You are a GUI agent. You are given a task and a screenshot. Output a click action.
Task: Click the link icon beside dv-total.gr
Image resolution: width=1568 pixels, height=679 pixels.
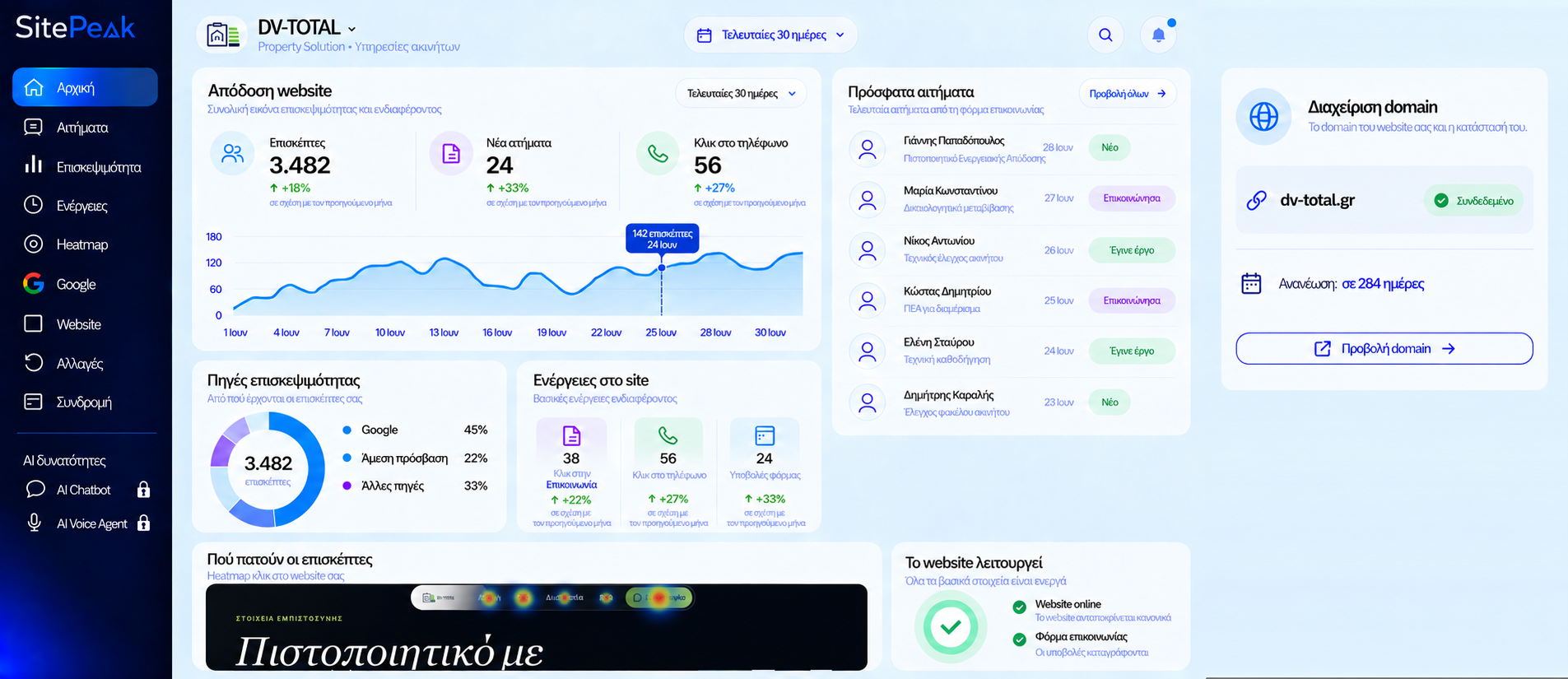tap(1256, 200)
